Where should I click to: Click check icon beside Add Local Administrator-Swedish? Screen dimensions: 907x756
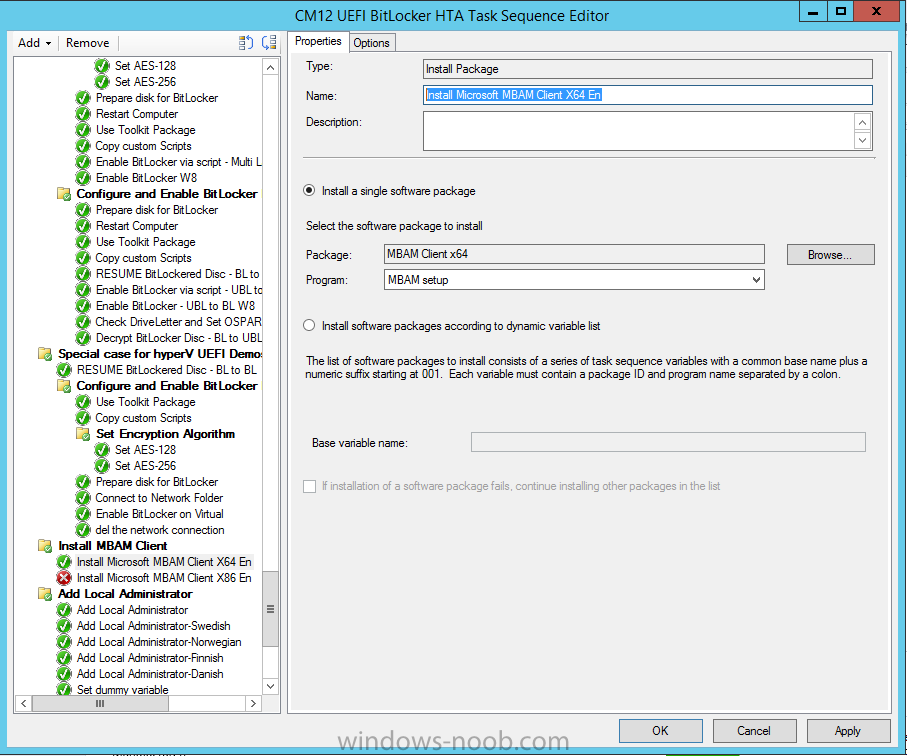[x=64, y=626]
